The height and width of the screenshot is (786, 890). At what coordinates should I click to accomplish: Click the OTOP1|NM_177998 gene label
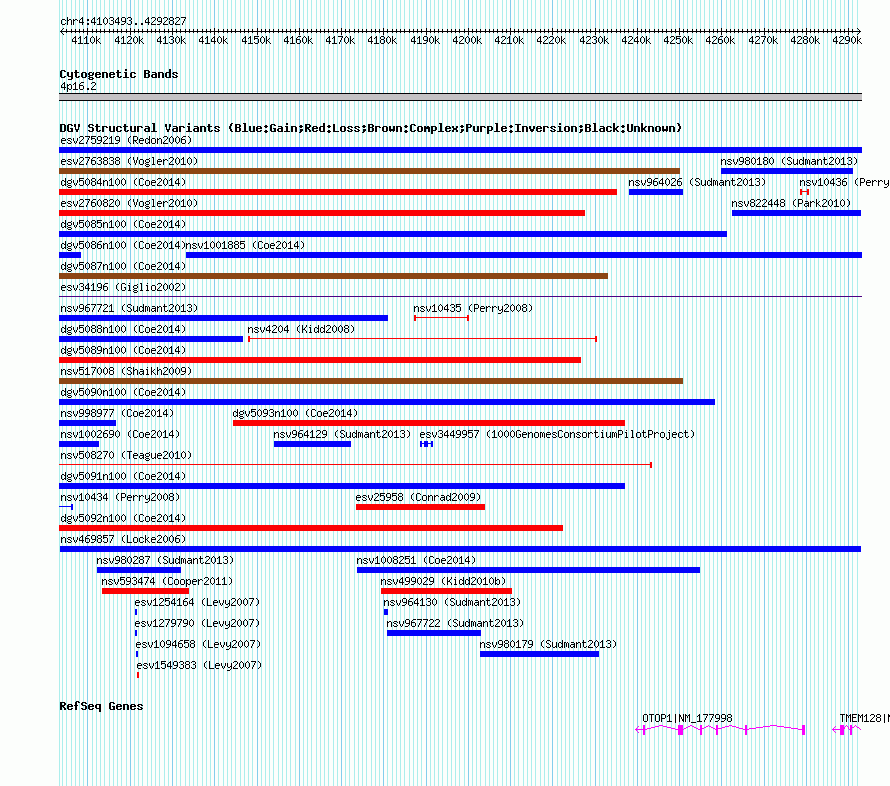tap(687, 718)
